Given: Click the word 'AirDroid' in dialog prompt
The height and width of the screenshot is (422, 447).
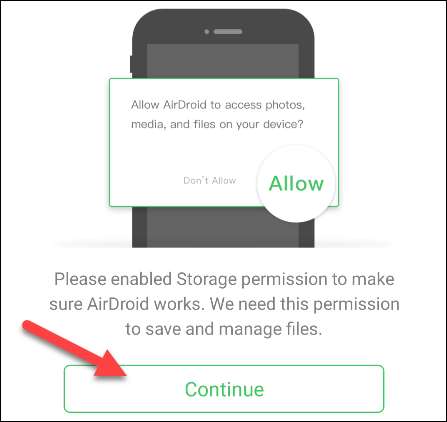Looking at the screenshot, I should pos(185,105).
